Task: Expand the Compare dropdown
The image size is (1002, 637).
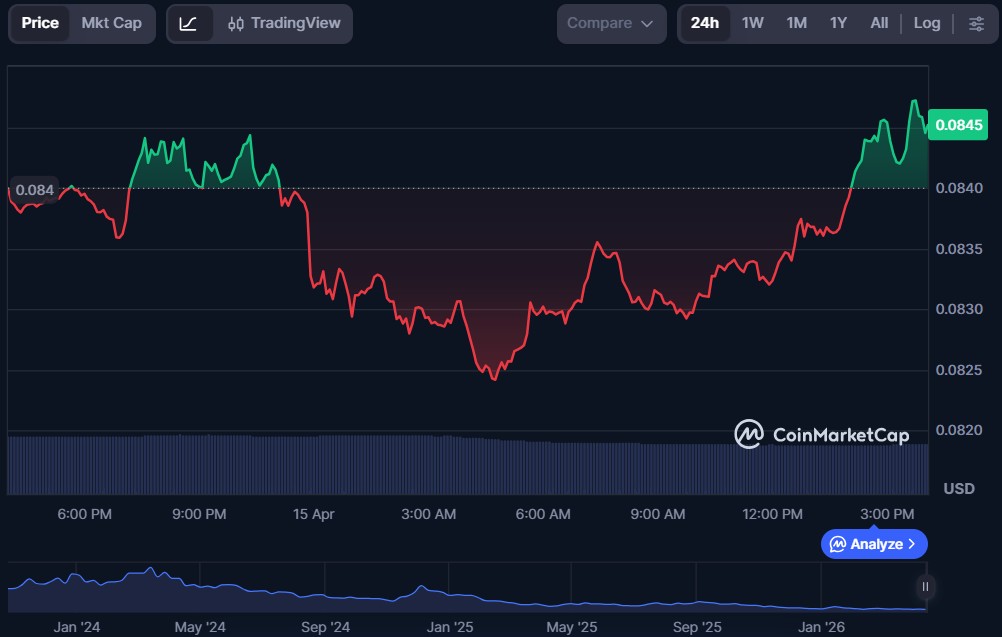Action: click(x=610, y=23)
